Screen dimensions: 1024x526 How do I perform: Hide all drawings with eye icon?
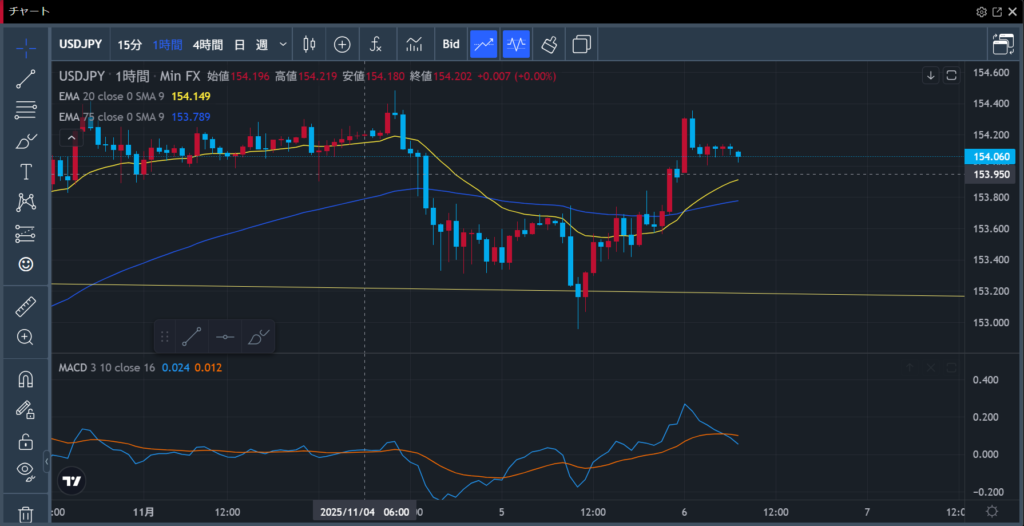point(26,468)
